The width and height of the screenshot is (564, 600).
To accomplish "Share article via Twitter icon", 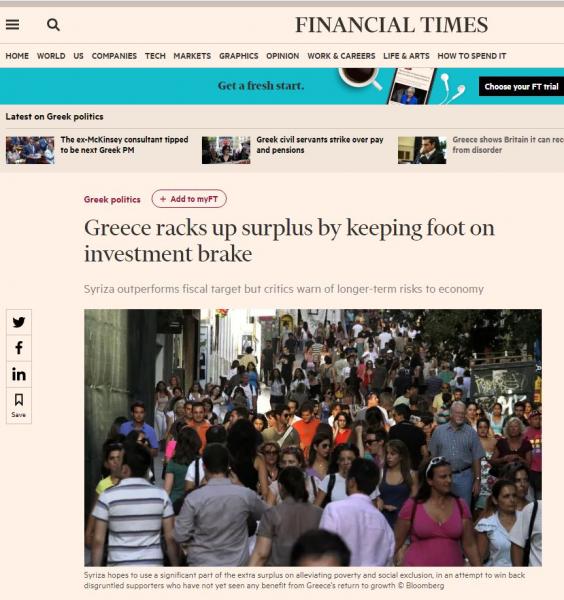I will pyautogui.click(x=19, y=322).
